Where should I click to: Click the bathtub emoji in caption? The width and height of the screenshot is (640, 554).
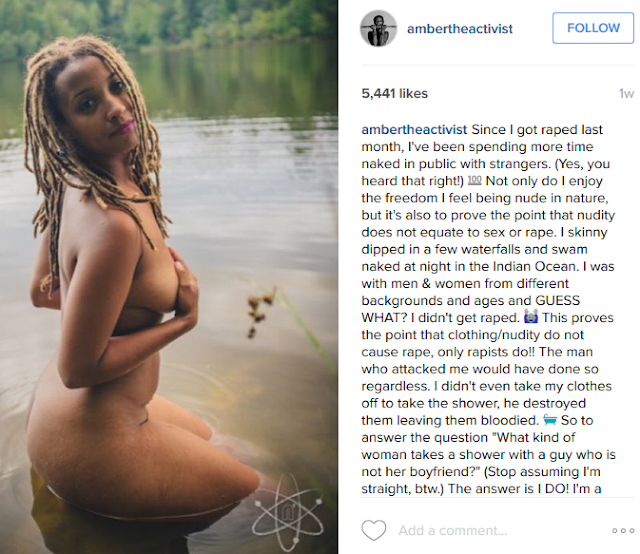pos(550,420)
